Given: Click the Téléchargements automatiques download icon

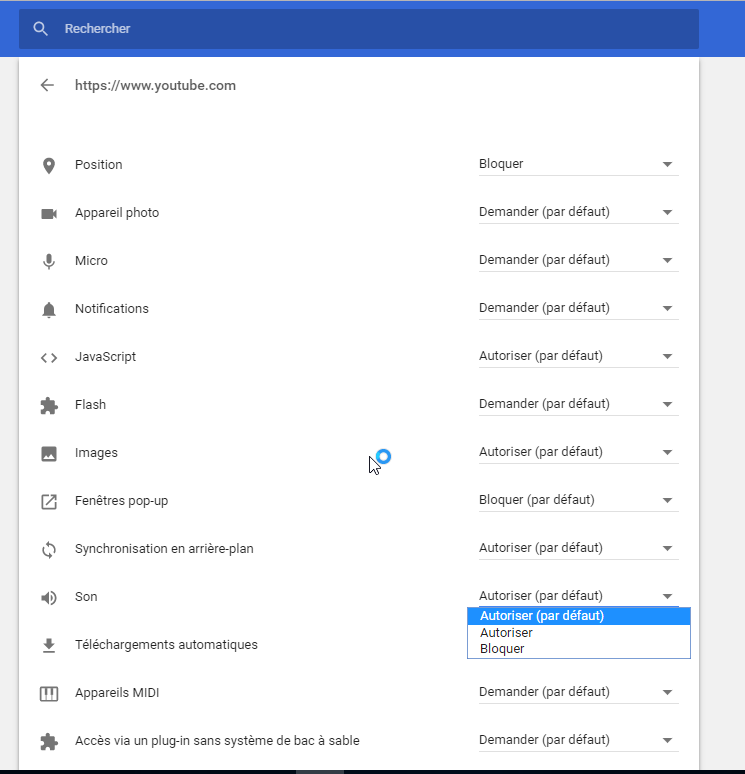Looking at the screenshot, I should click(48, 645).
